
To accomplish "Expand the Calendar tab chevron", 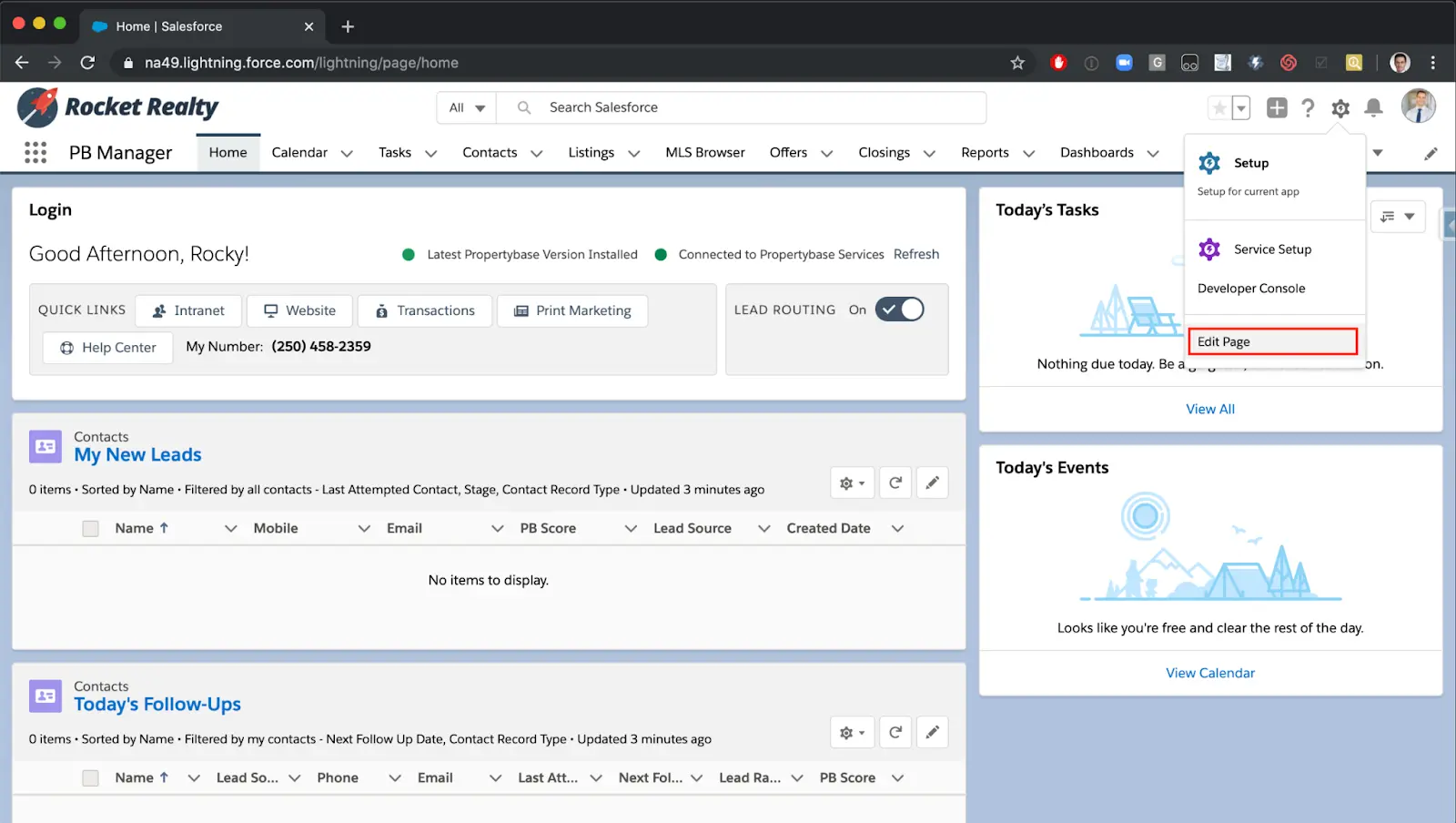I will point(347,154).
